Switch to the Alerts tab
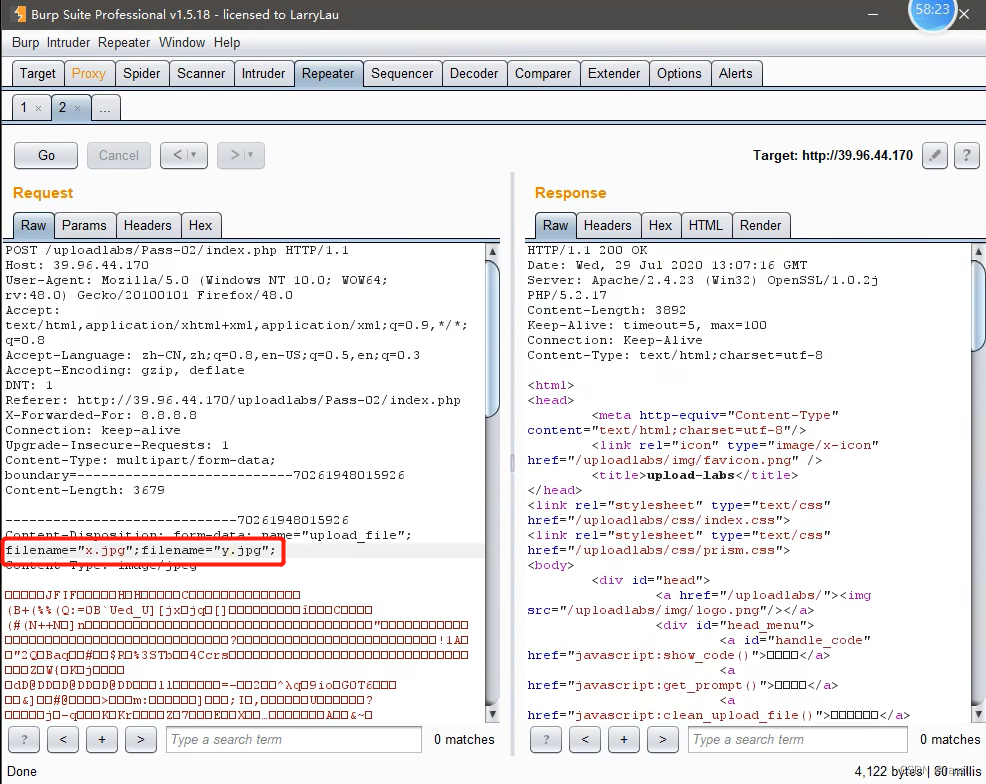Screen dimensions: 986x784 736,74
